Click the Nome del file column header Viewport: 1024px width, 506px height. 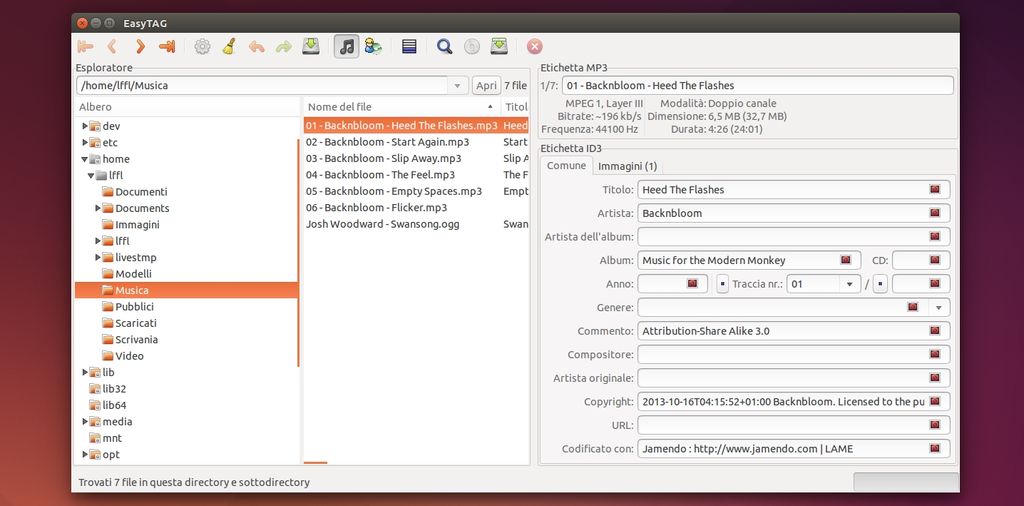400,107
